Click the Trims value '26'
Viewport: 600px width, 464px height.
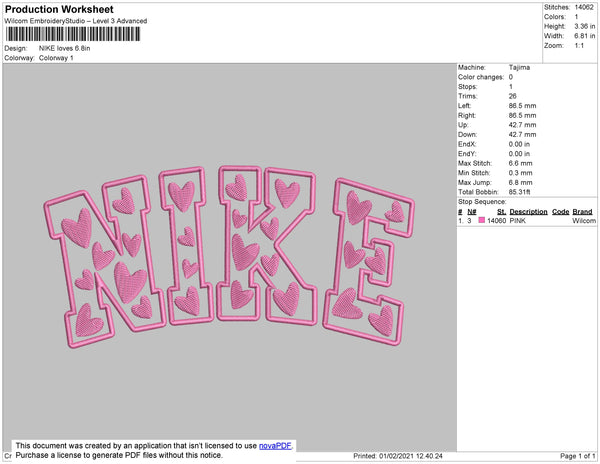(x=513, y=96)
